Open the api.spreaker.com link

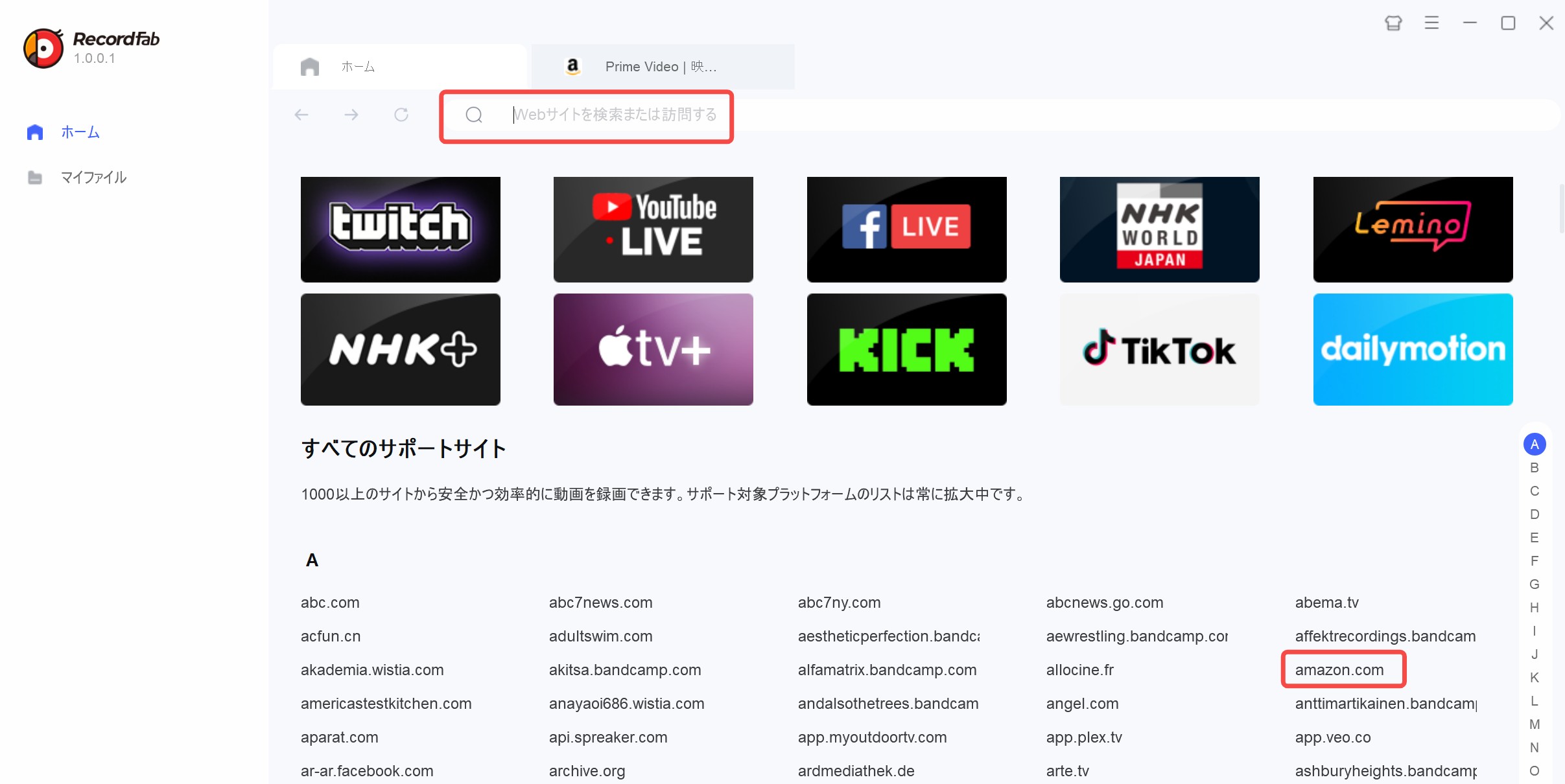coord(608,737)
